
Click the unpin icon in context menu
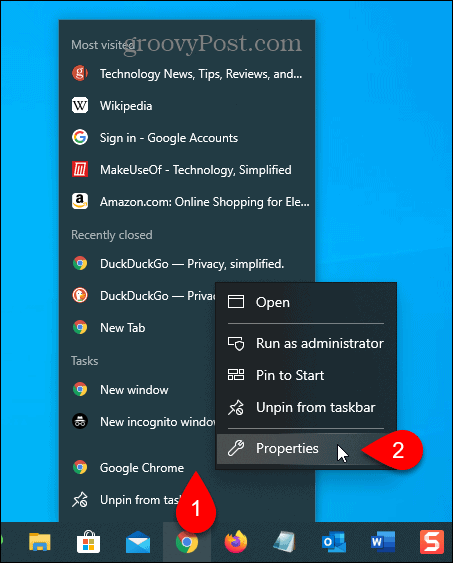pyautogui.click(x=236, y=408)
